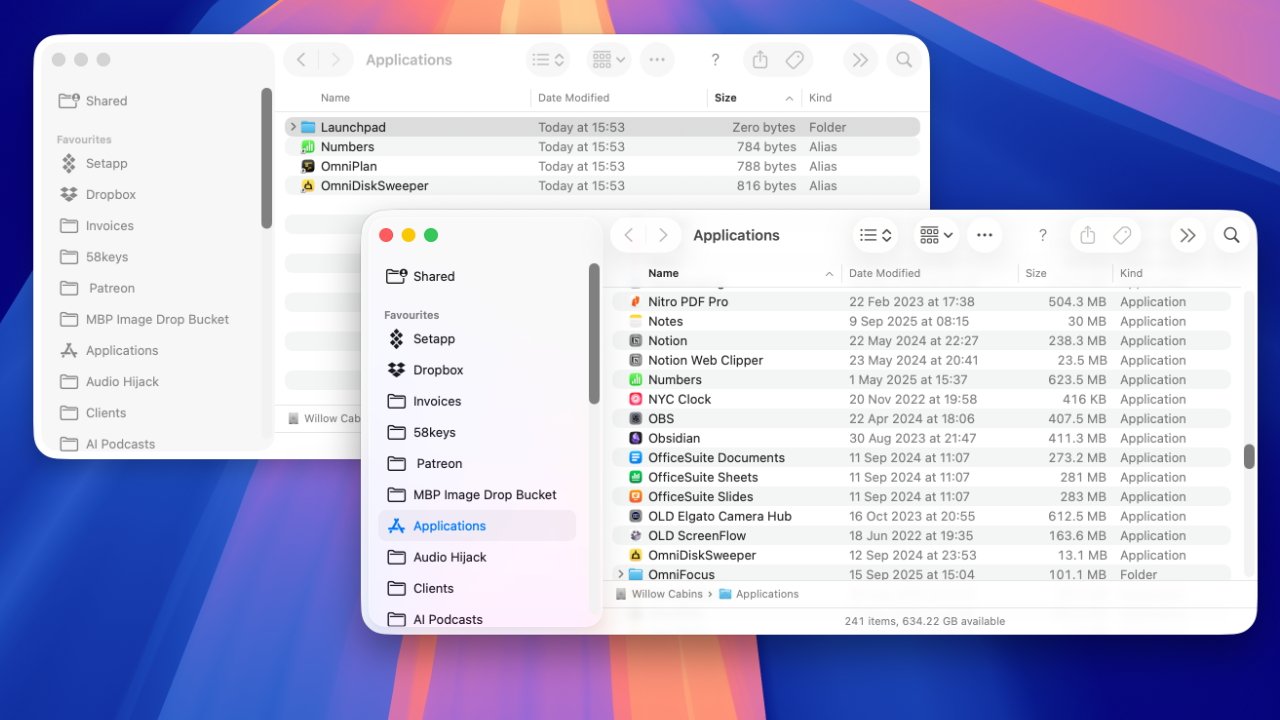Screen dimensions: 1280x720
Task: Click the Name column header to reverse sorting
Action: (x=663, y=272)
